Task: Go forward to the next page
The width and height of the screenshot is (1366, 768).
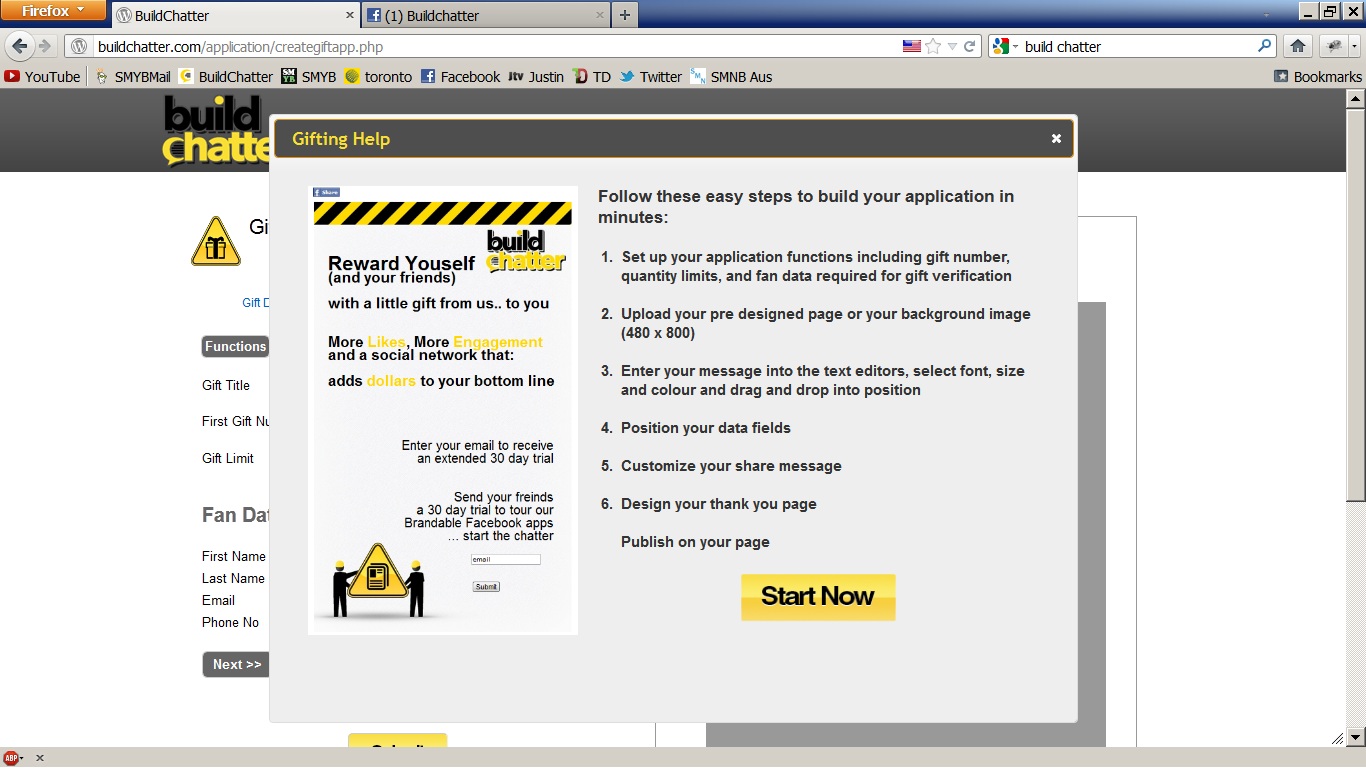Action: pyautogui.click(x=45, y=46)
